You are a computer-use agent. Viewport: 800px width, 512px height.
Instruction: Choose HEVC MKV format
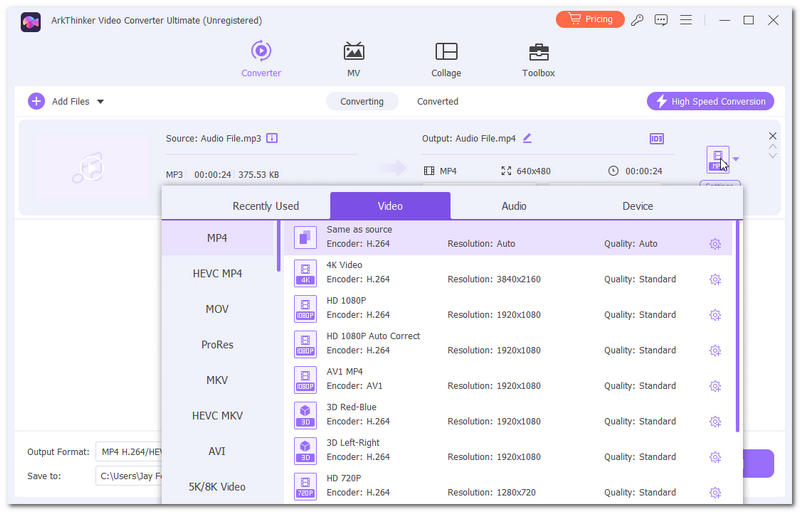click(217, 416)
